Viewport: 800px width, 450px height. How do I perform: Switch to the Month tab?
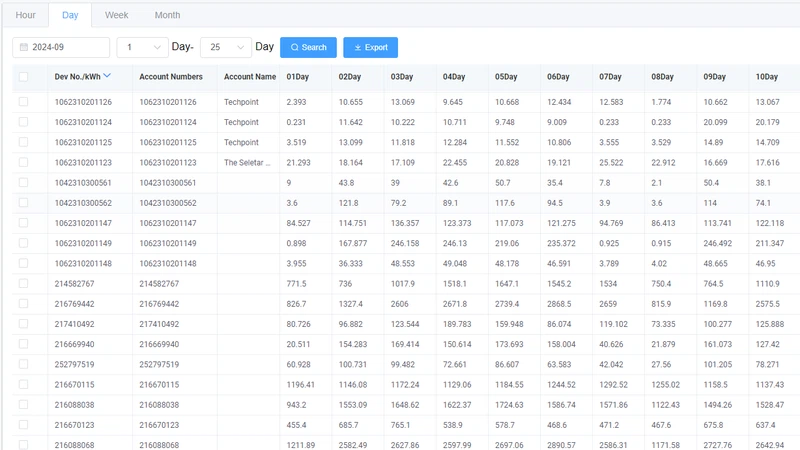pos(167,15)
